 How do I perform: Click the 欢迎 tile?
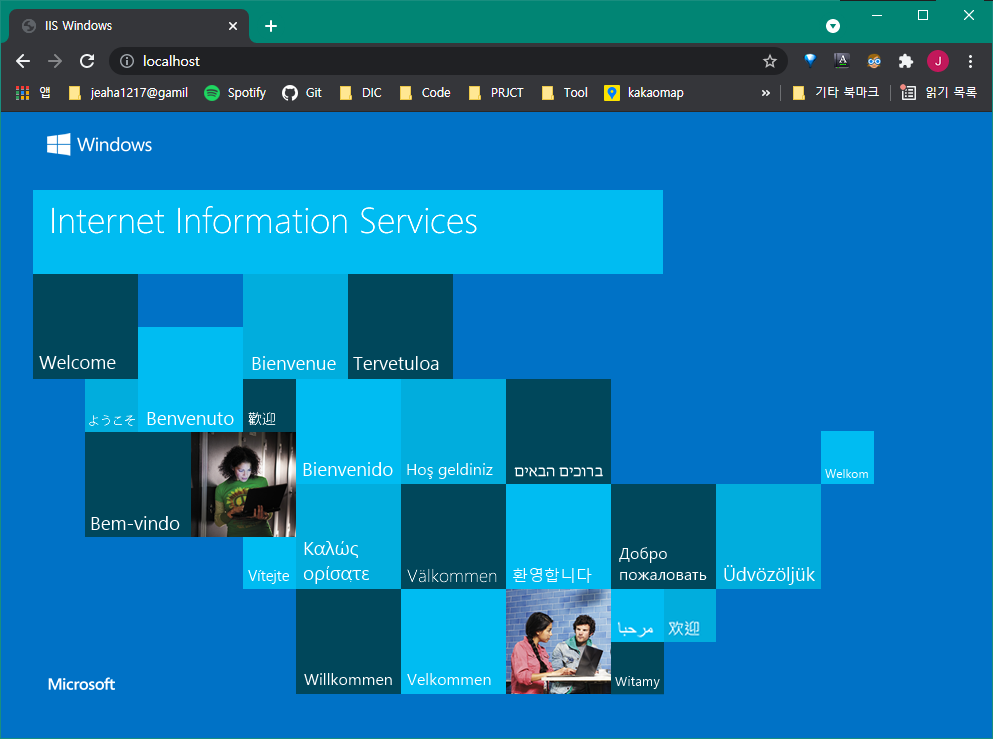pos(690,616)
